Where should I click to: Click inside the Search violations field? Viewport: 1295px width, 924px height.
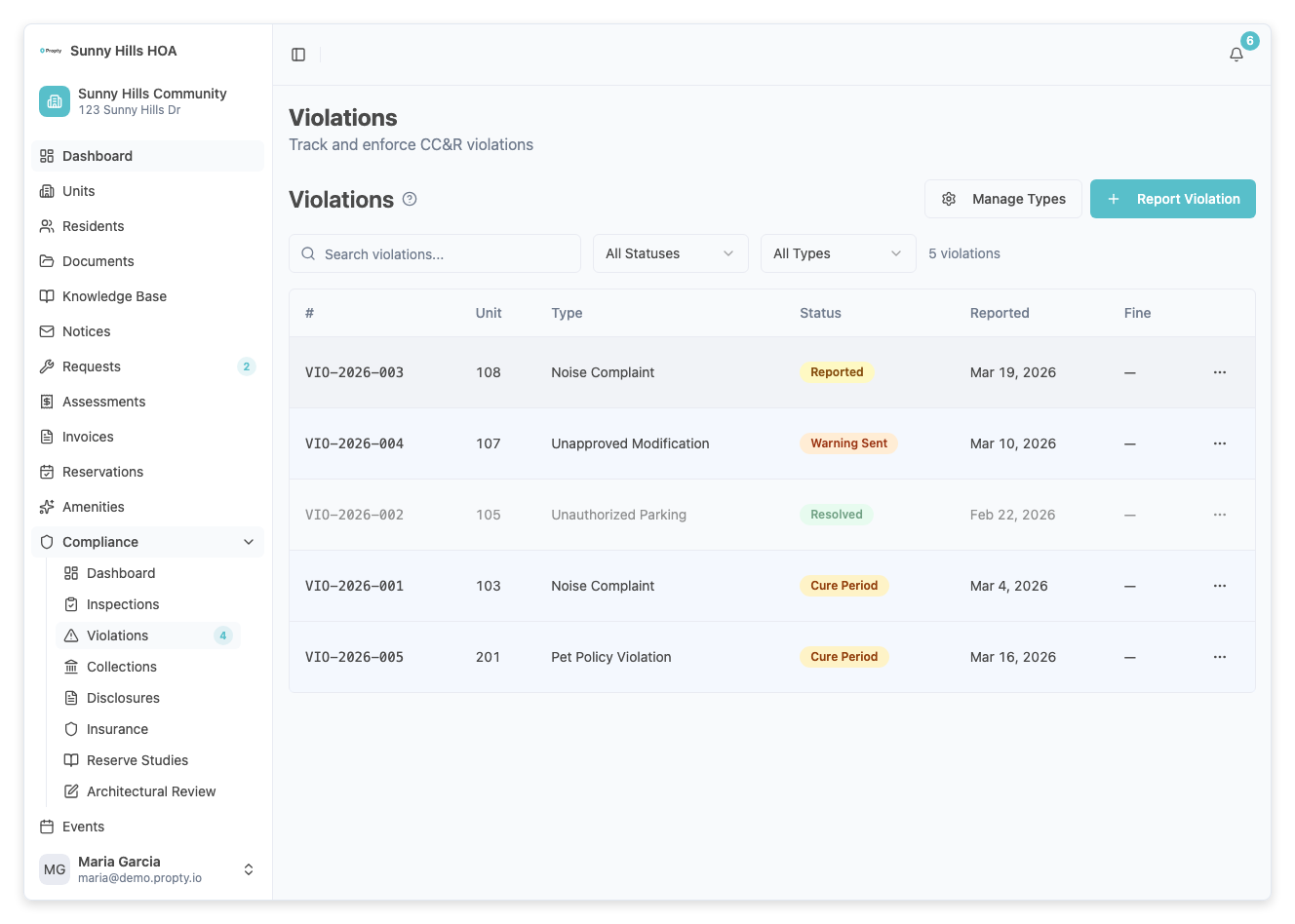(434, 253)
